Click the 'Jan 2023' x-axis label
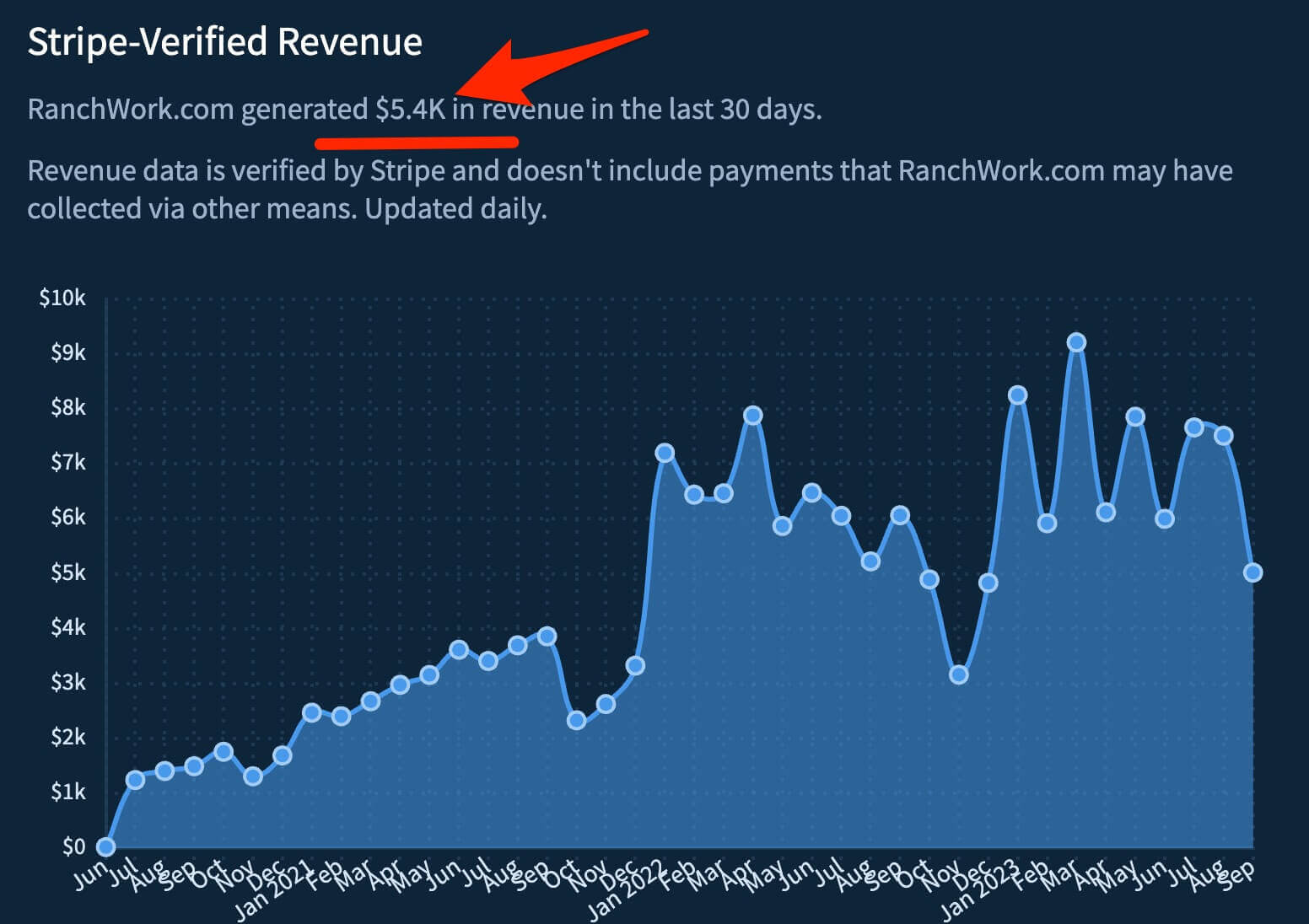1309x924 pixels. (x=980, y=889)
